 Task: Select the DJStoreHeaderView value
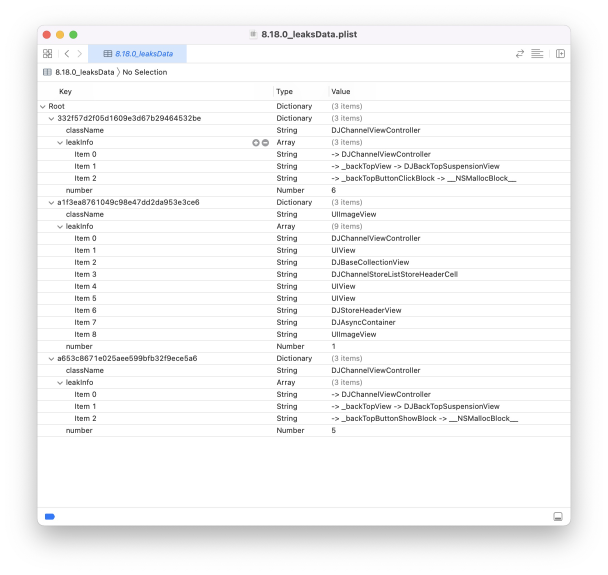[366, 311]
